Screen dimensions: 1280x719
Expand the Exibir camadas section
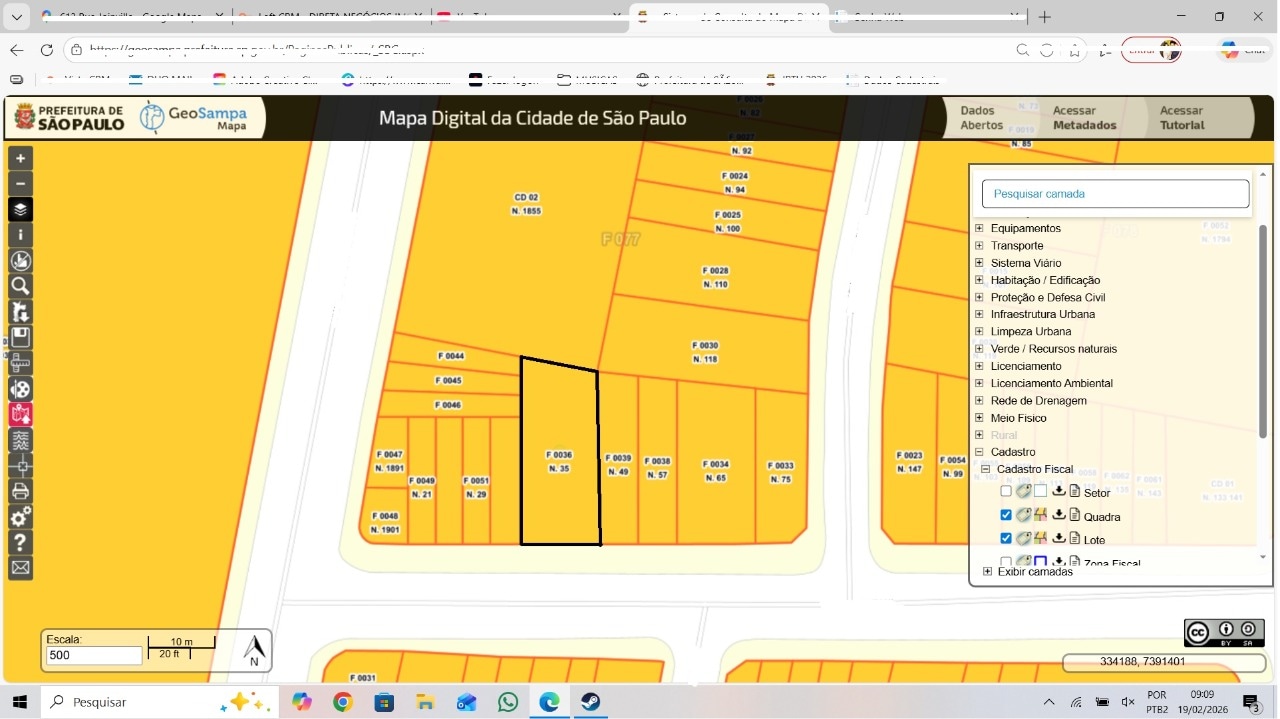pyautogui.click(x=988, y=572)
